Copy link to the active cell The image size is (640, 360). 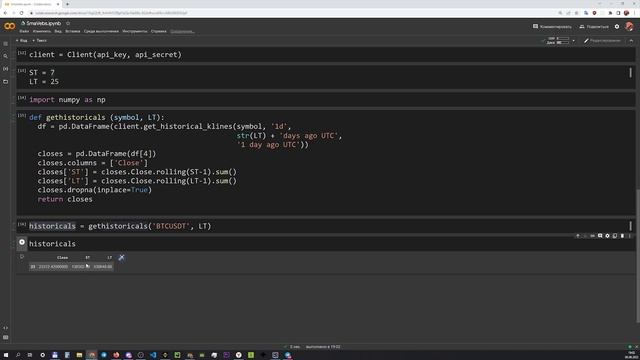(592, 236)
